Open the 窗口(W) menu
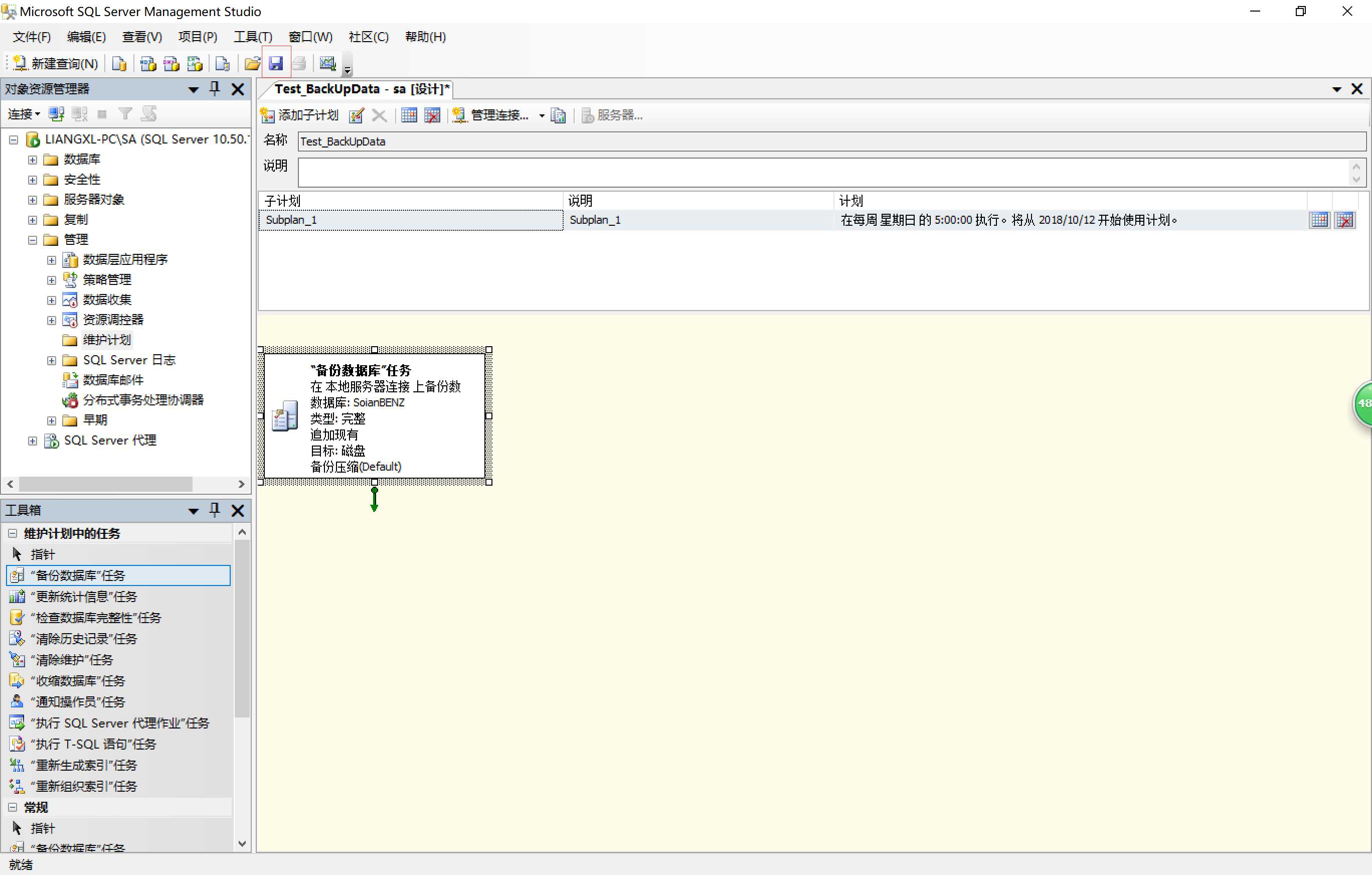This screenshot has width=1372, height=875. (310, 37)
